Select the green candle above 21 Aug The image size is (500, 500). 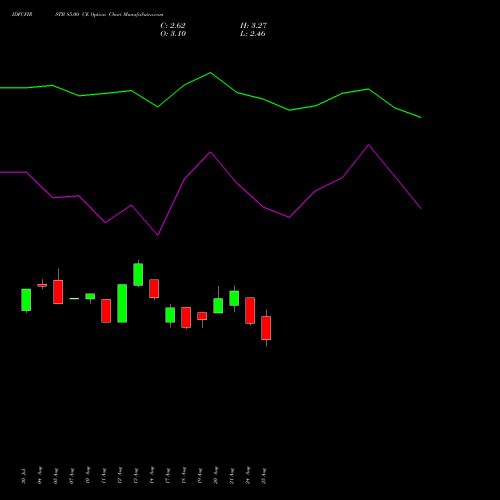[234, 298]
